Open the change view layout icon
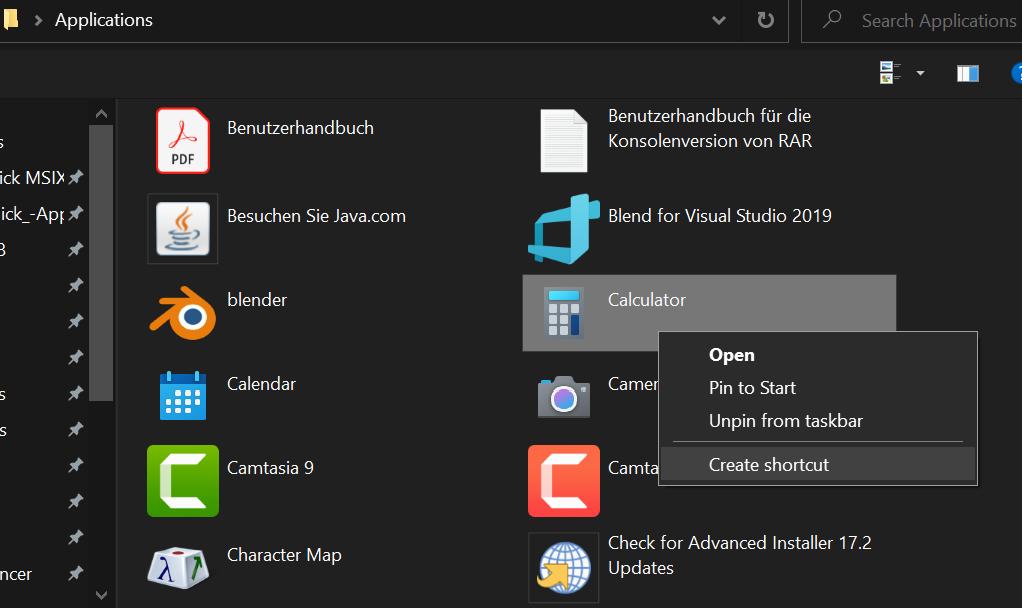The image size is (1022, 608). click(890, 72)
